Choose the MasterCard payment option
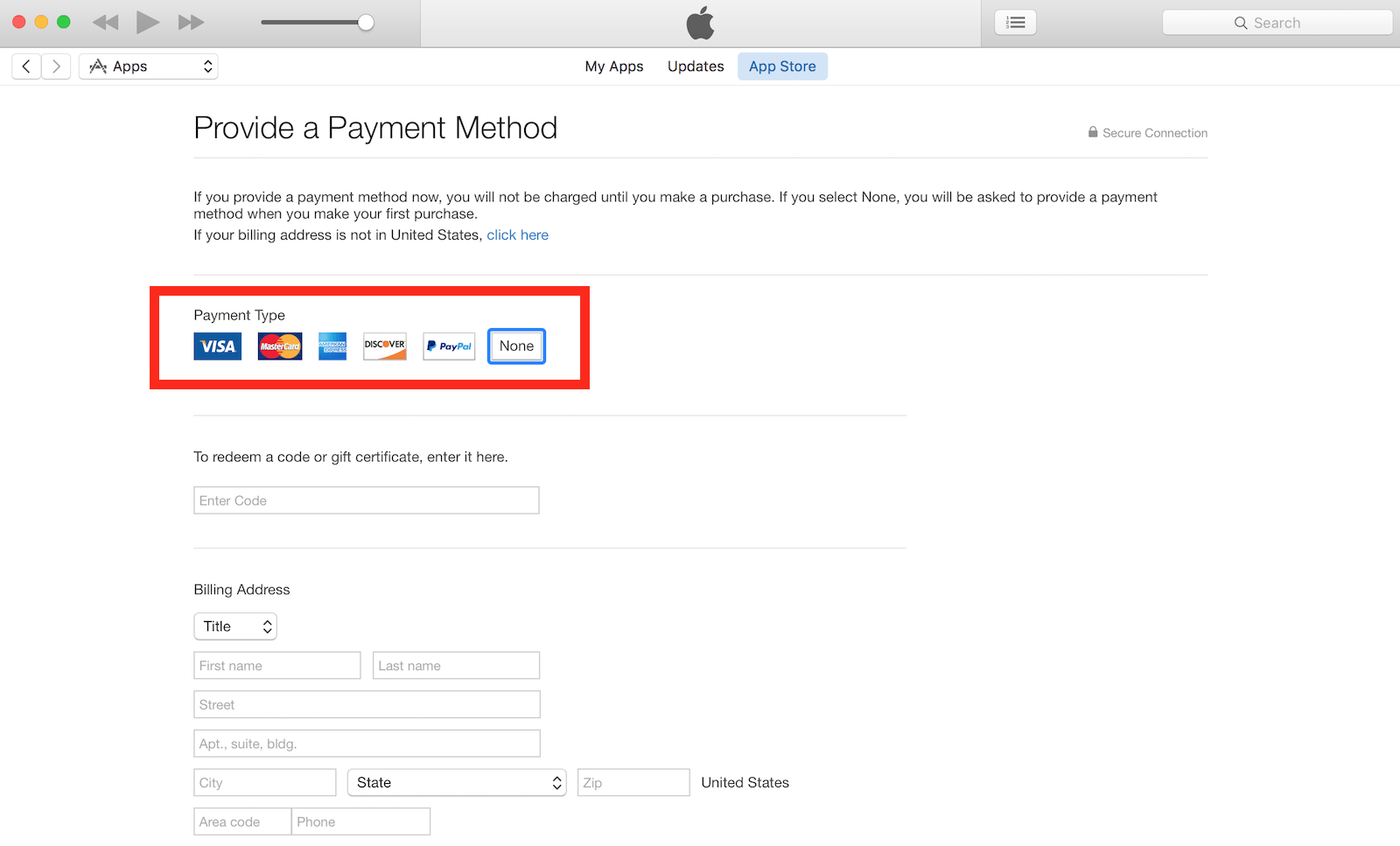The image size is (1400, 846). coord(280,346)
